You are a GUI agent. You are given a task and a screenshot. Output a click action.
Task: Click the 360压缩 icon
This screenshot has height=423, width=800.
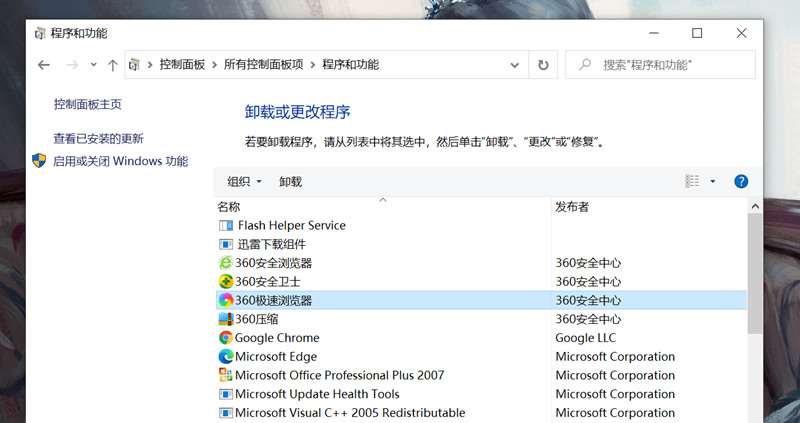click(x=226, y=319)
